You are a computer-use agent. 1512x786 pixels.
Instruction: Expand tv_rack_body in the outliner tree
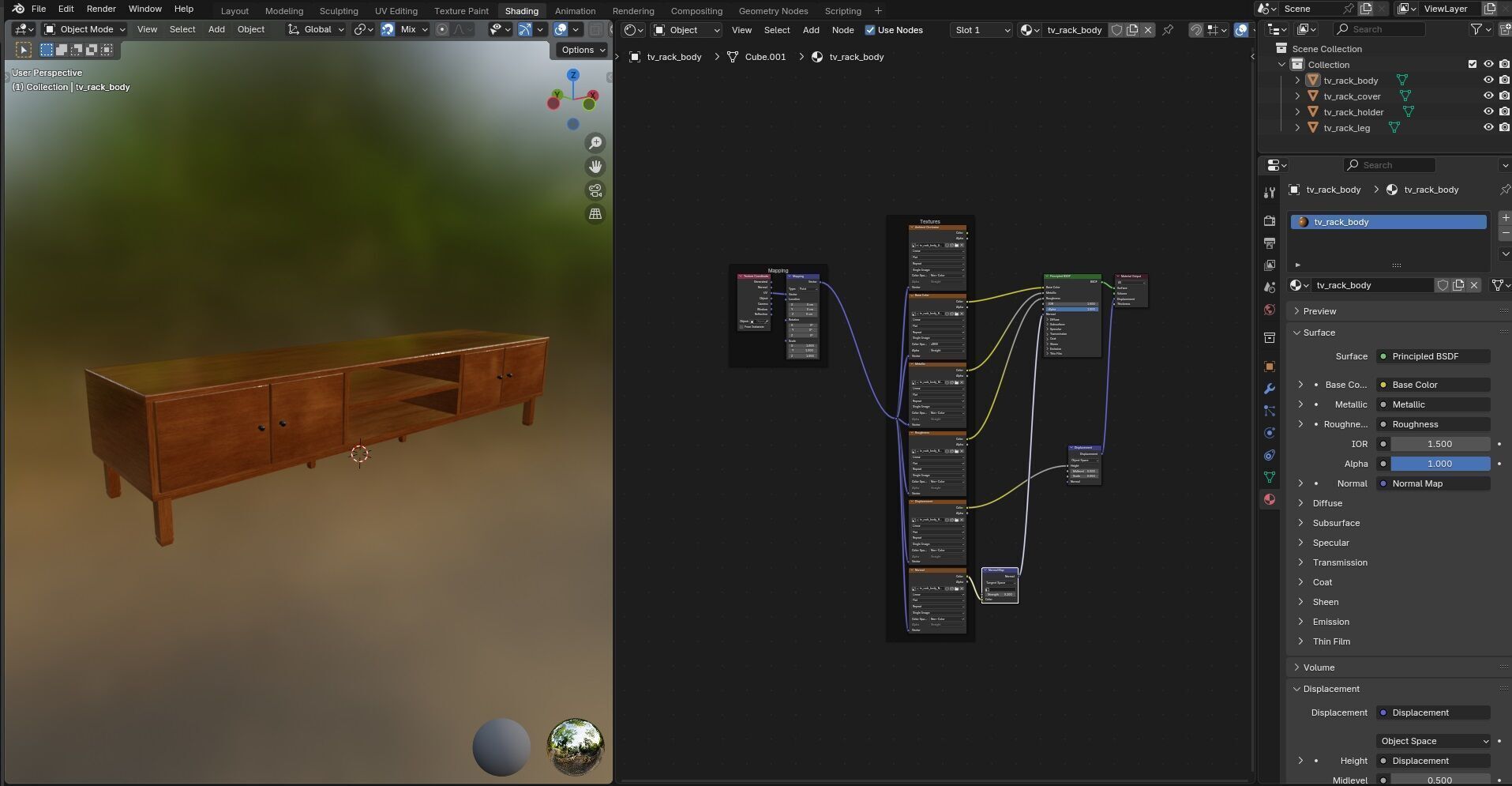point(1297,81)
